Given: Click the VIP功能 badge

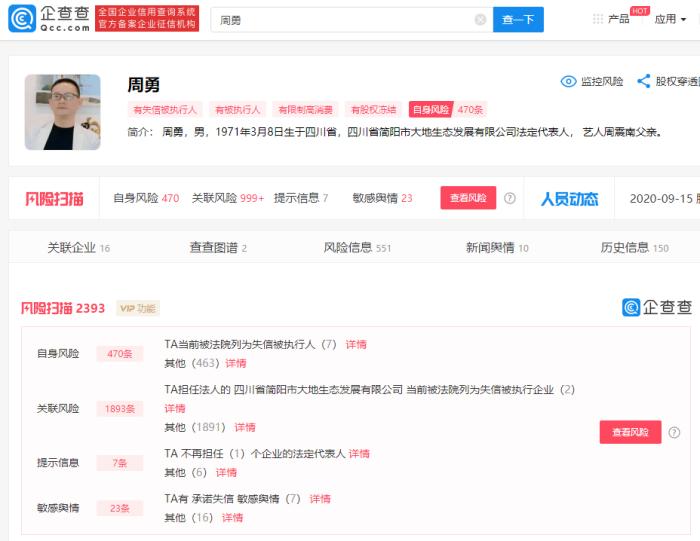Looking at the screenshot, I should 138,308.
